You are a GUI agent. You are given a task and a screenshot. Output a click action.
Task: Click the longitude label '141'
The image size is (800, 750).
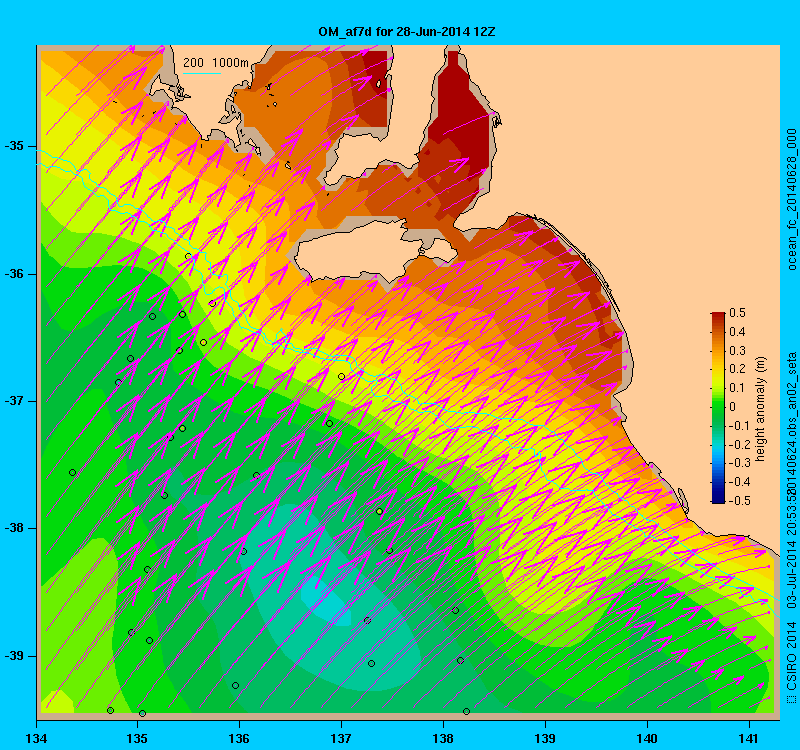pyautogui.click(x=749, y=739)
